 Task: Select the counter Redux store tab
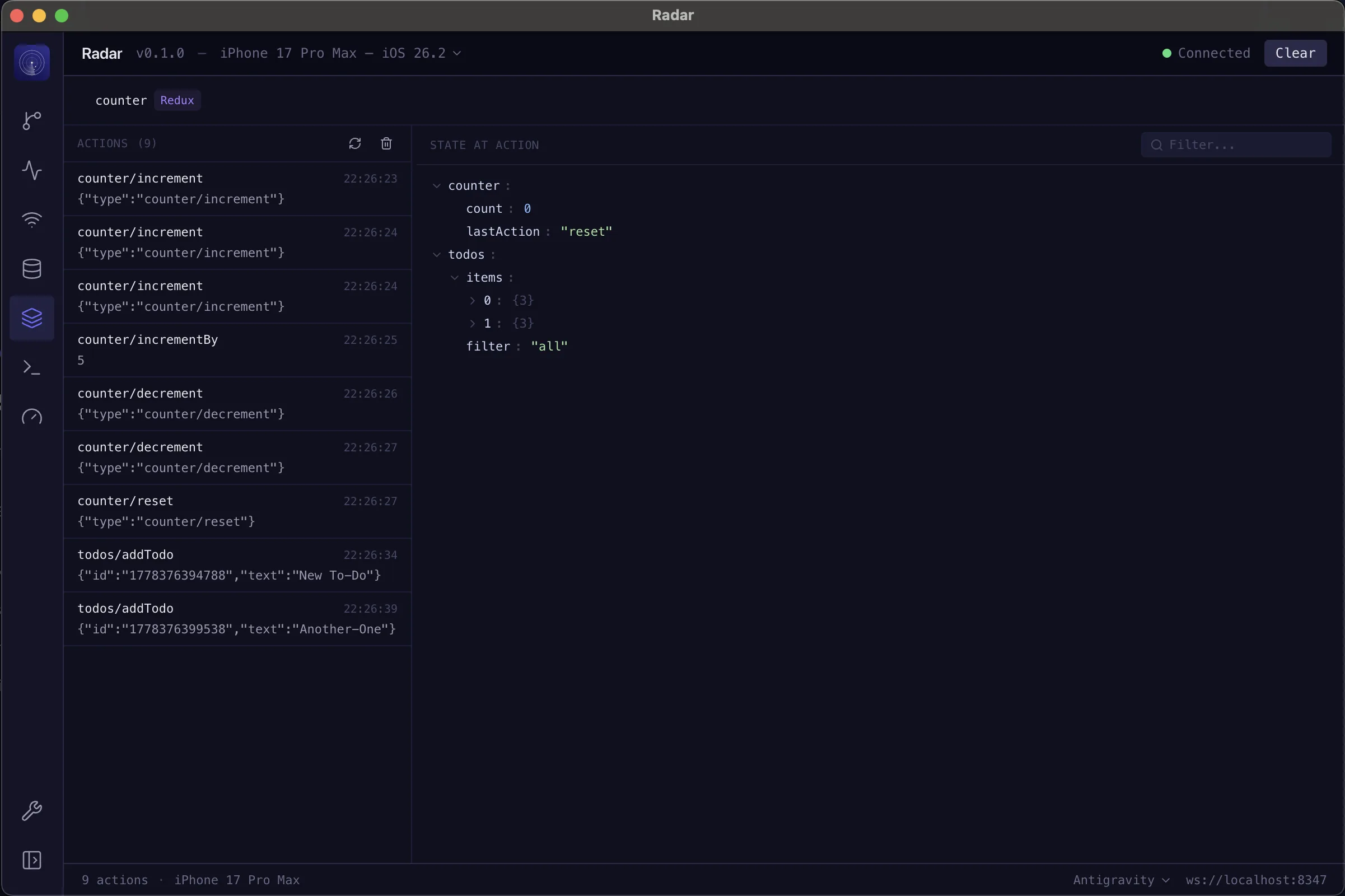[147, 101]
